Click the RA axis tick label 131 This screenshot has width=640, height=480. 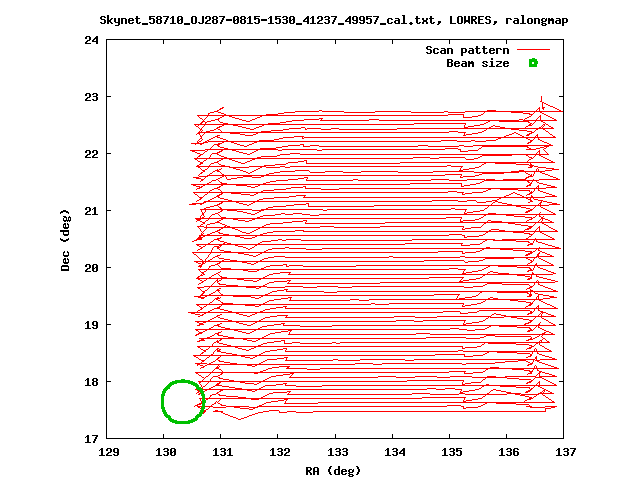click(x=223, y=452)
